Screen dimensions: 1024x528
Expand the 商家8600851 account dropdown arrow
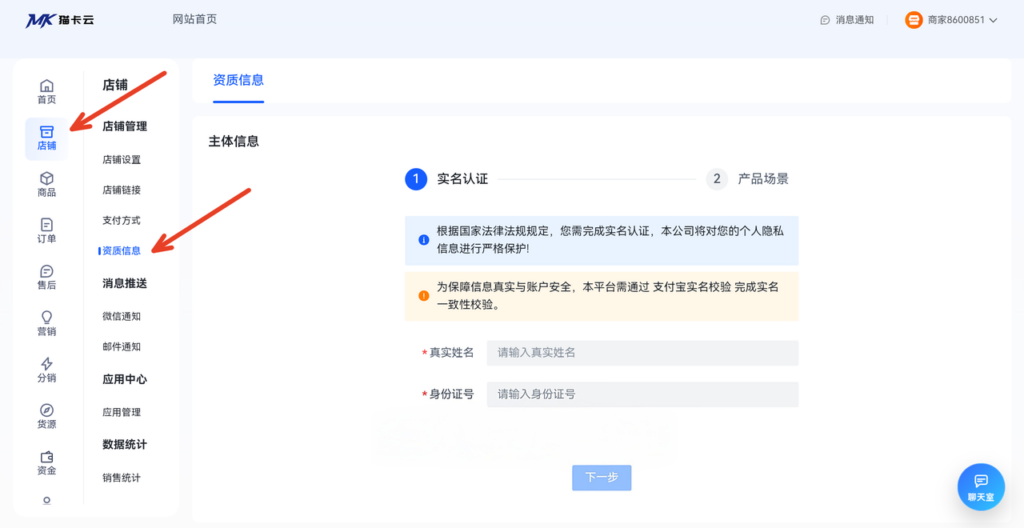point(993,20)
